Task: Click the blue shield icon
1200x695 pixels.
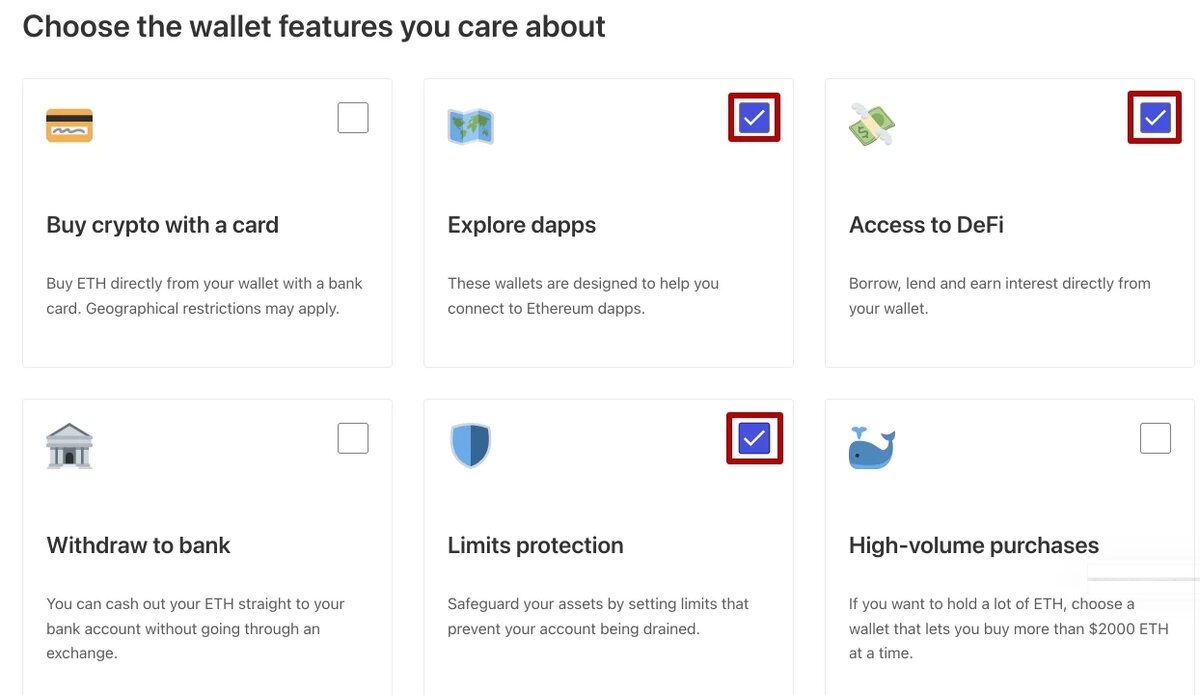Action: 470,446
